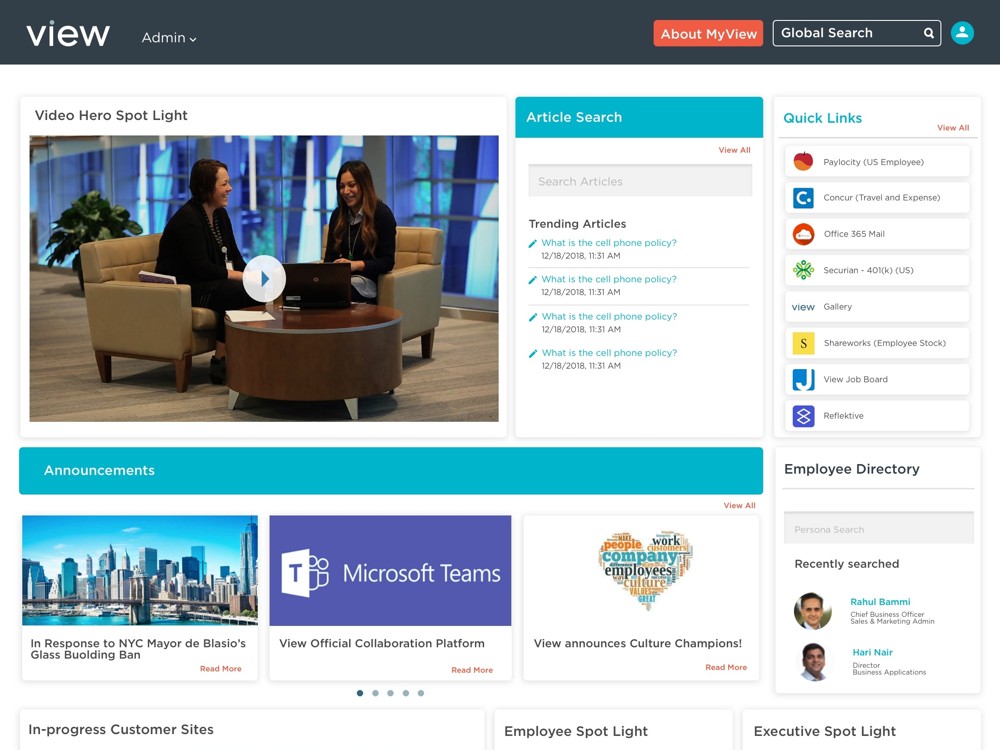Open Hari Nair profile link
The height and width of the screenshot is (750, 1000).
pyautogui.click(x=872, y=652)
